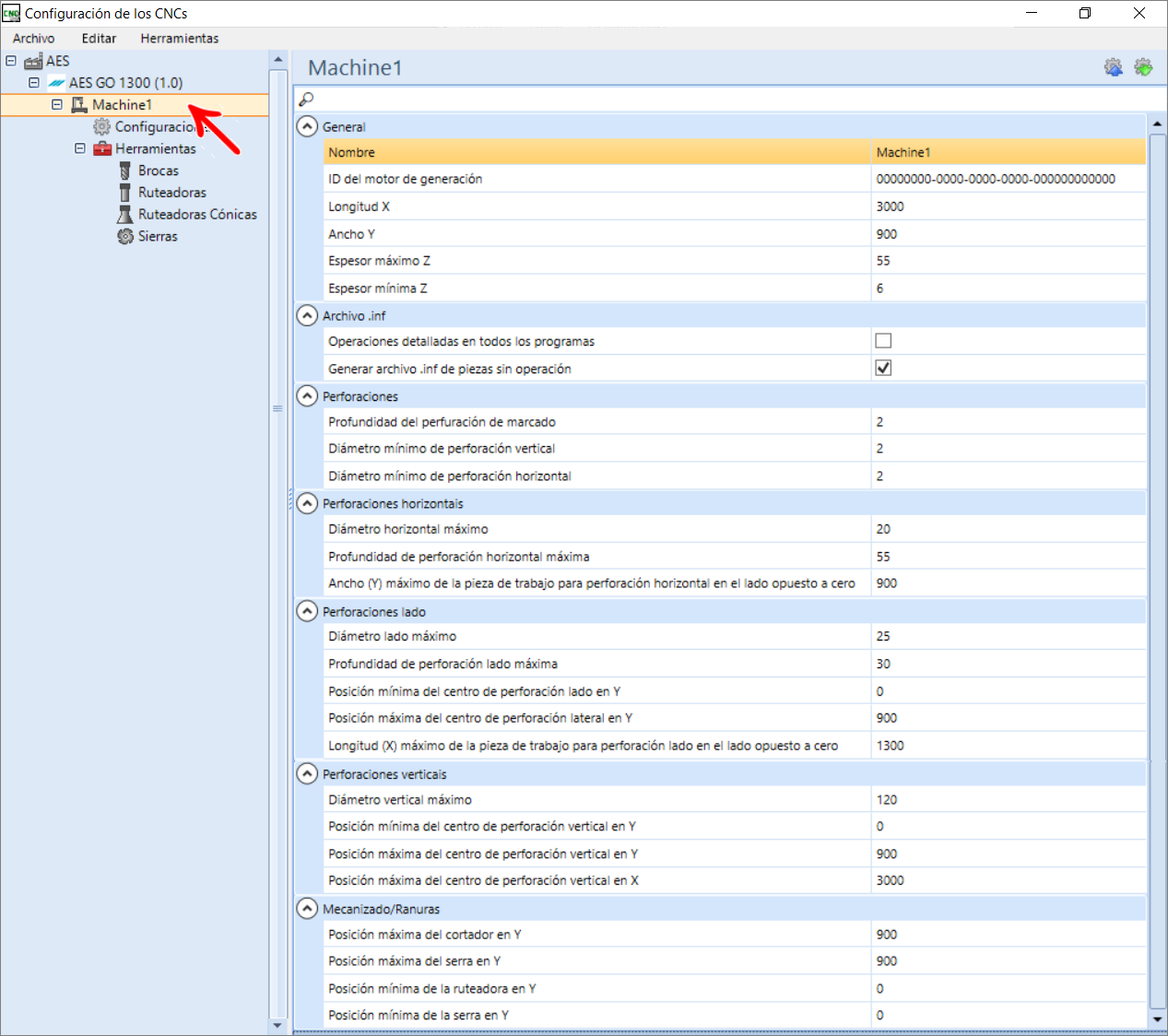Edit the Nombre value Machine1

[x=1009, y=152]
